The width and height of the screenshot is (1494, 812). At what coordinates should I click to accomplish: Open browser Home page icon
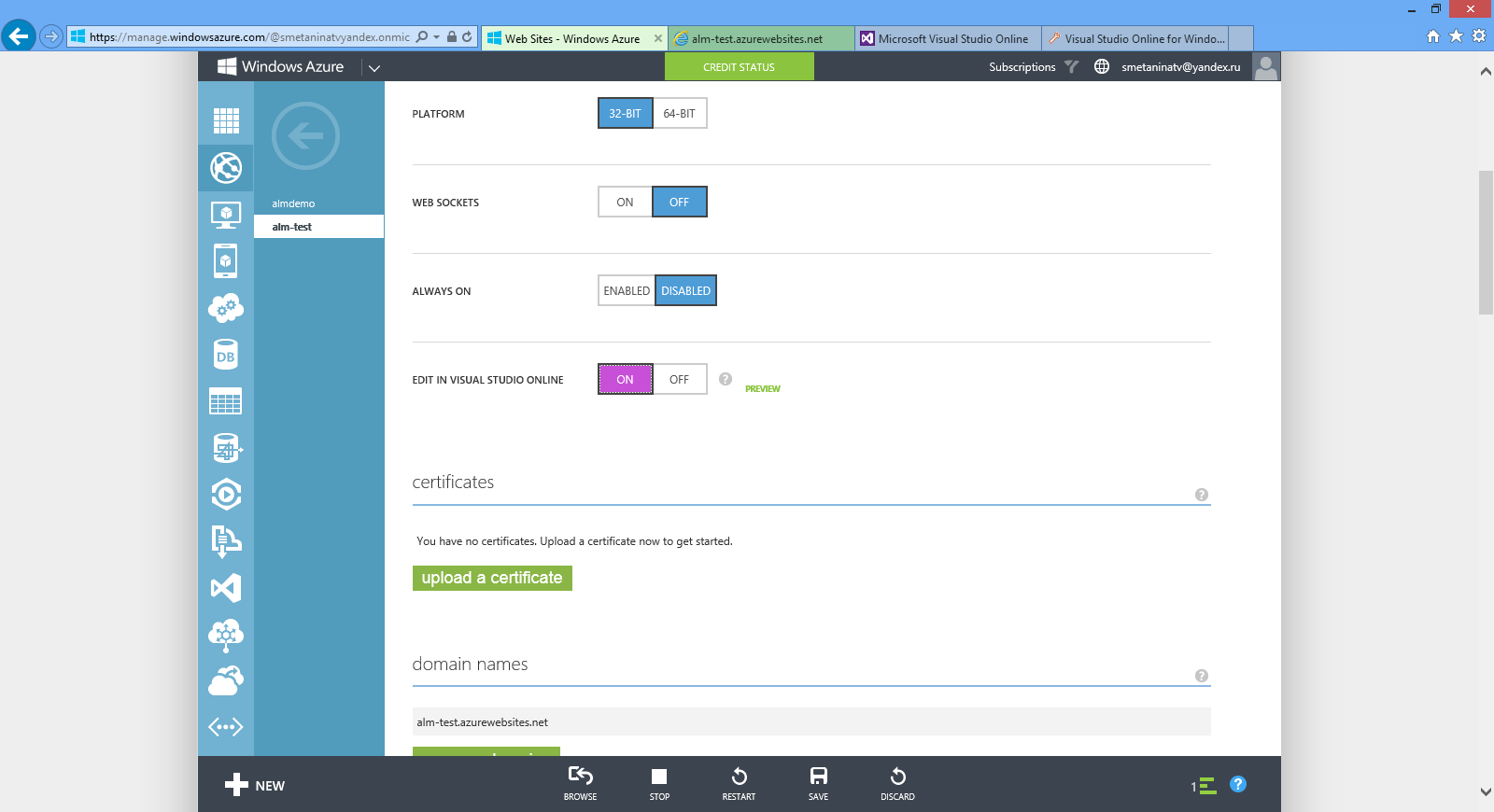(x=1433, y=36)
